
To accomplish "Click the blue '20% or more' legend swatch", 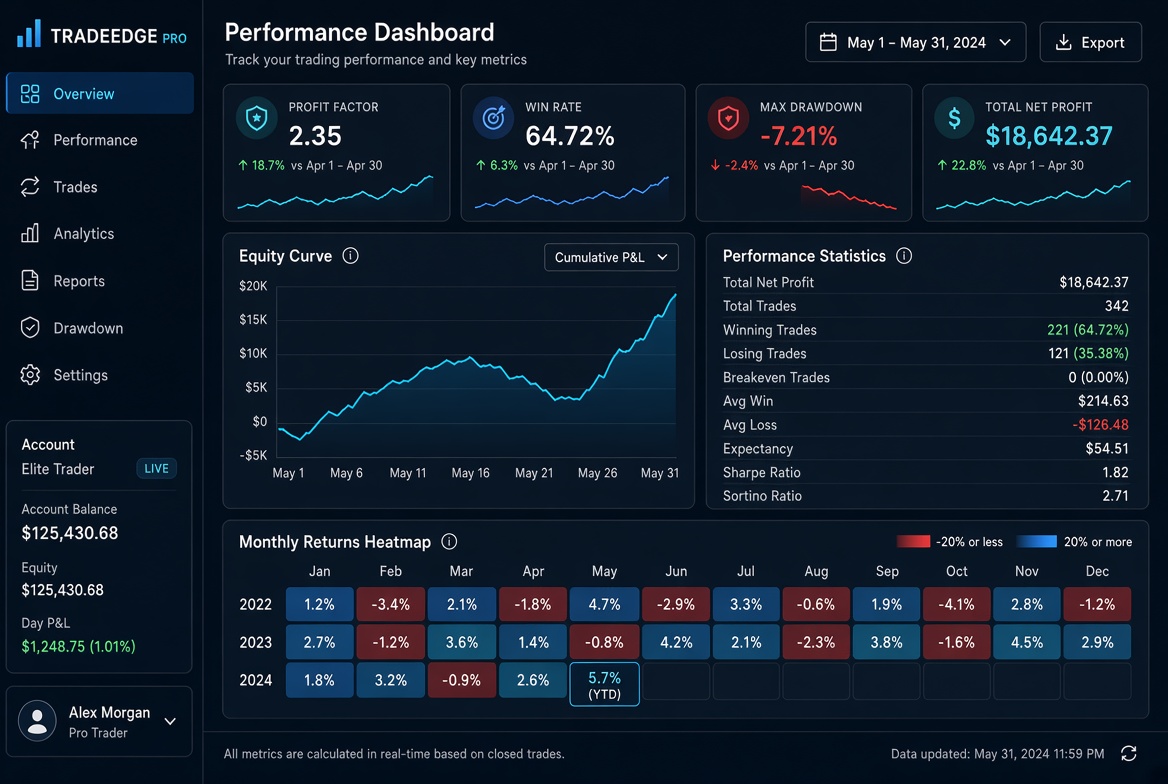I will pyautogui.click(x=1037, y=542).
